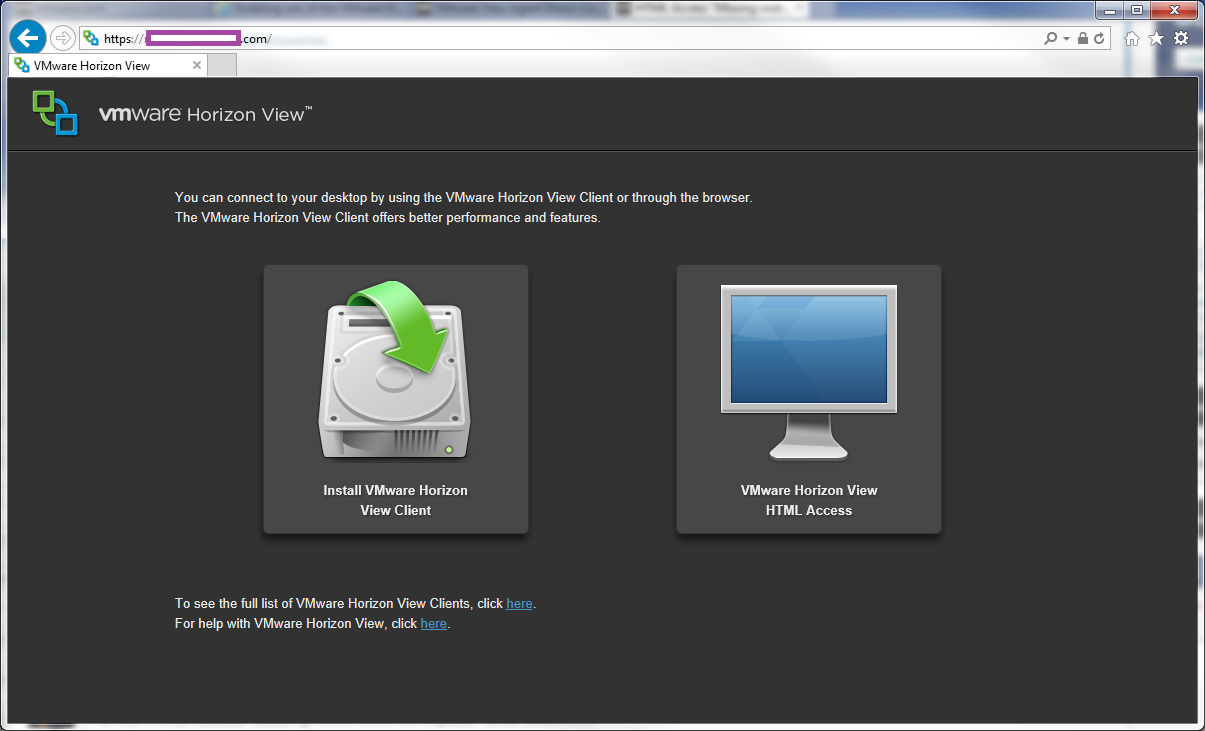This screenshot has width=1205, height=731.
Task: Click Install VMware Horizon View Client label
Action: point(395,500)
